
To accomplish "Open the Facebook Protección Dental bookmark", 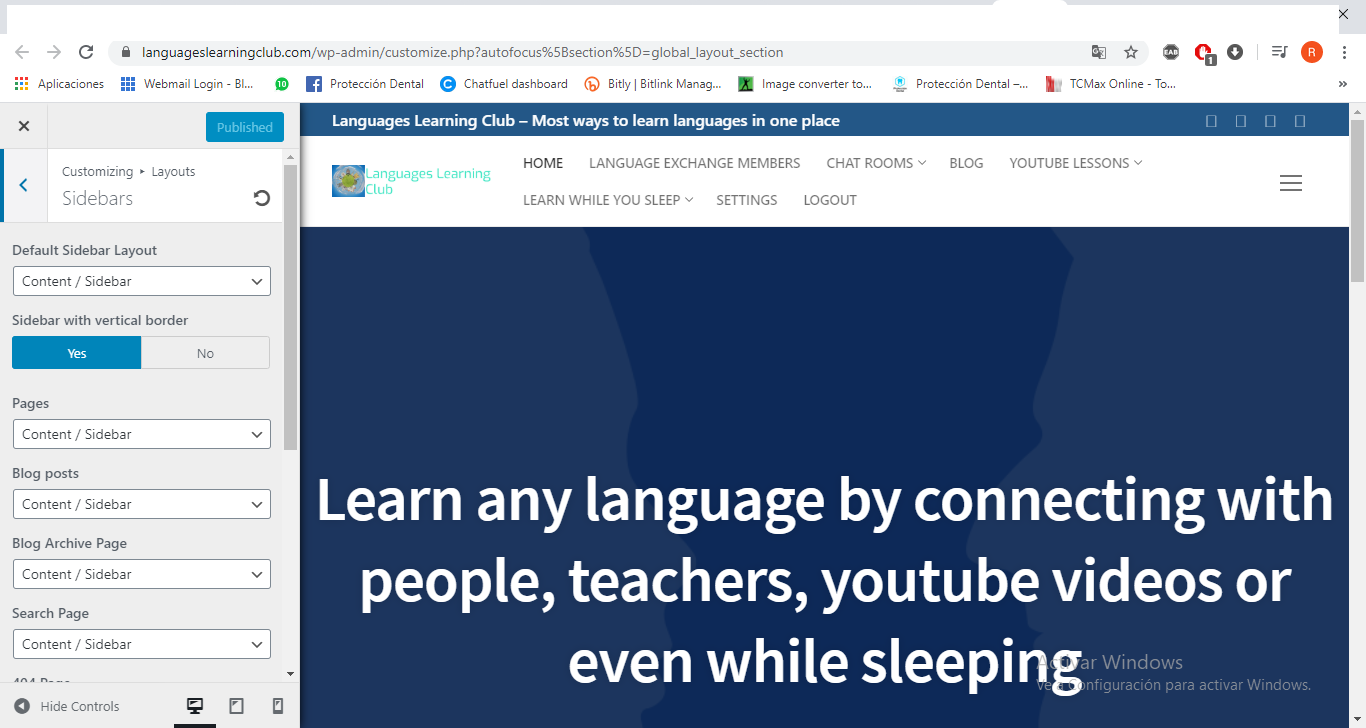I will click(365, 84).
